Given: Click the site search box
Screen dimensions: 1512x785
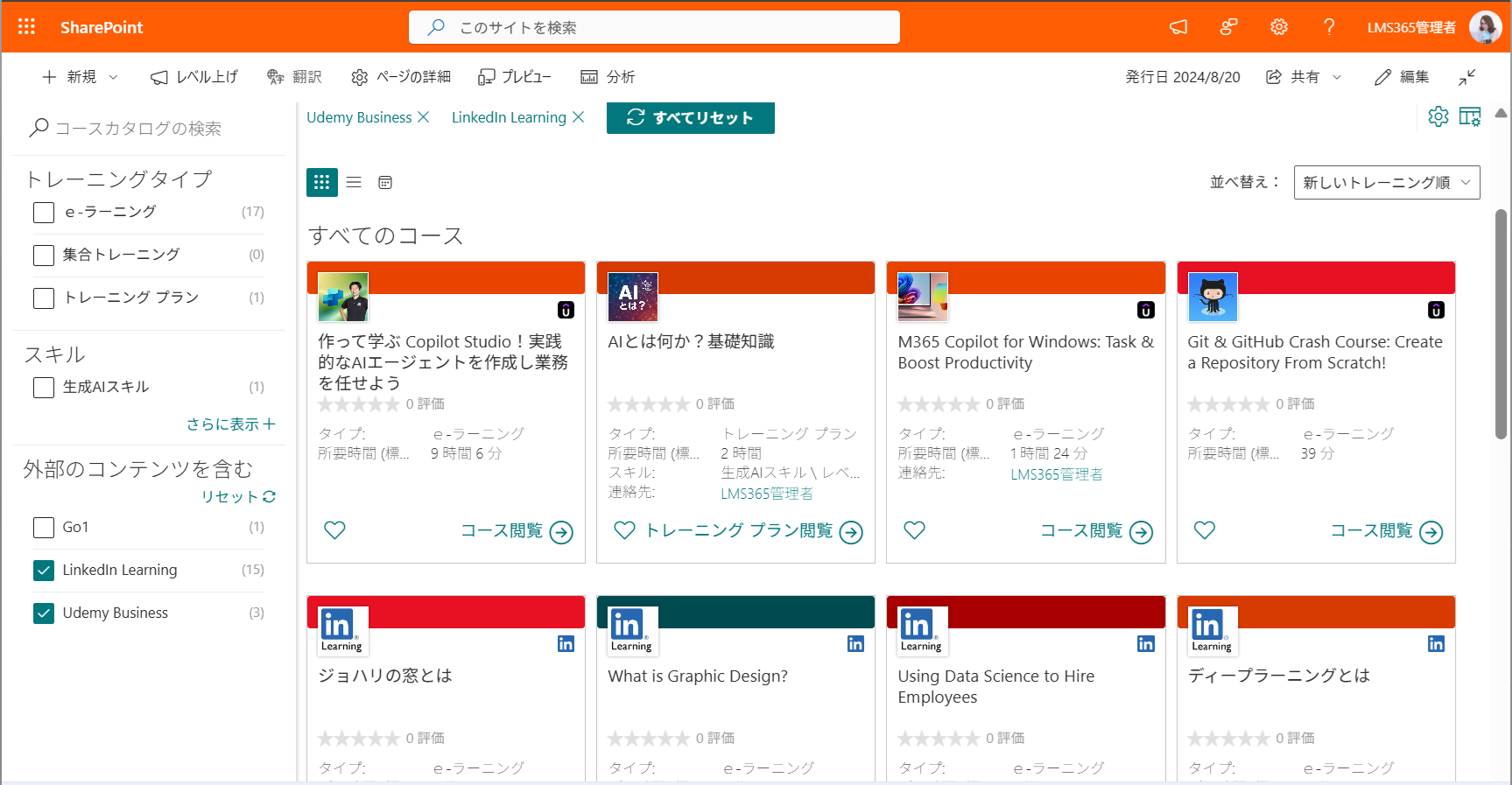Looking at the screenshot, I should pyautogui.click(x=654, y=27).
